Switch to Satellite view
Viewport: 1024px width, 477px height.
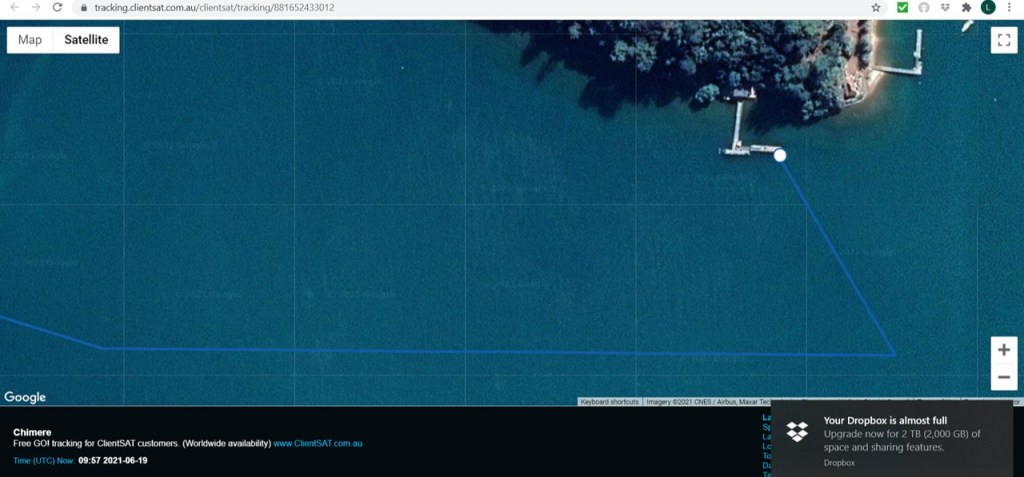coord(86,40)
